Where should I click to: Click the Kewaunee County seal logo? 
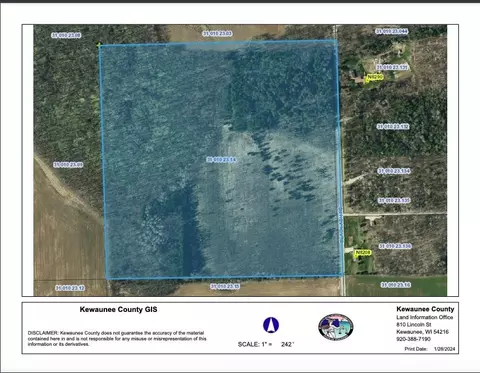pyautogui.click(x=336, y=327)
